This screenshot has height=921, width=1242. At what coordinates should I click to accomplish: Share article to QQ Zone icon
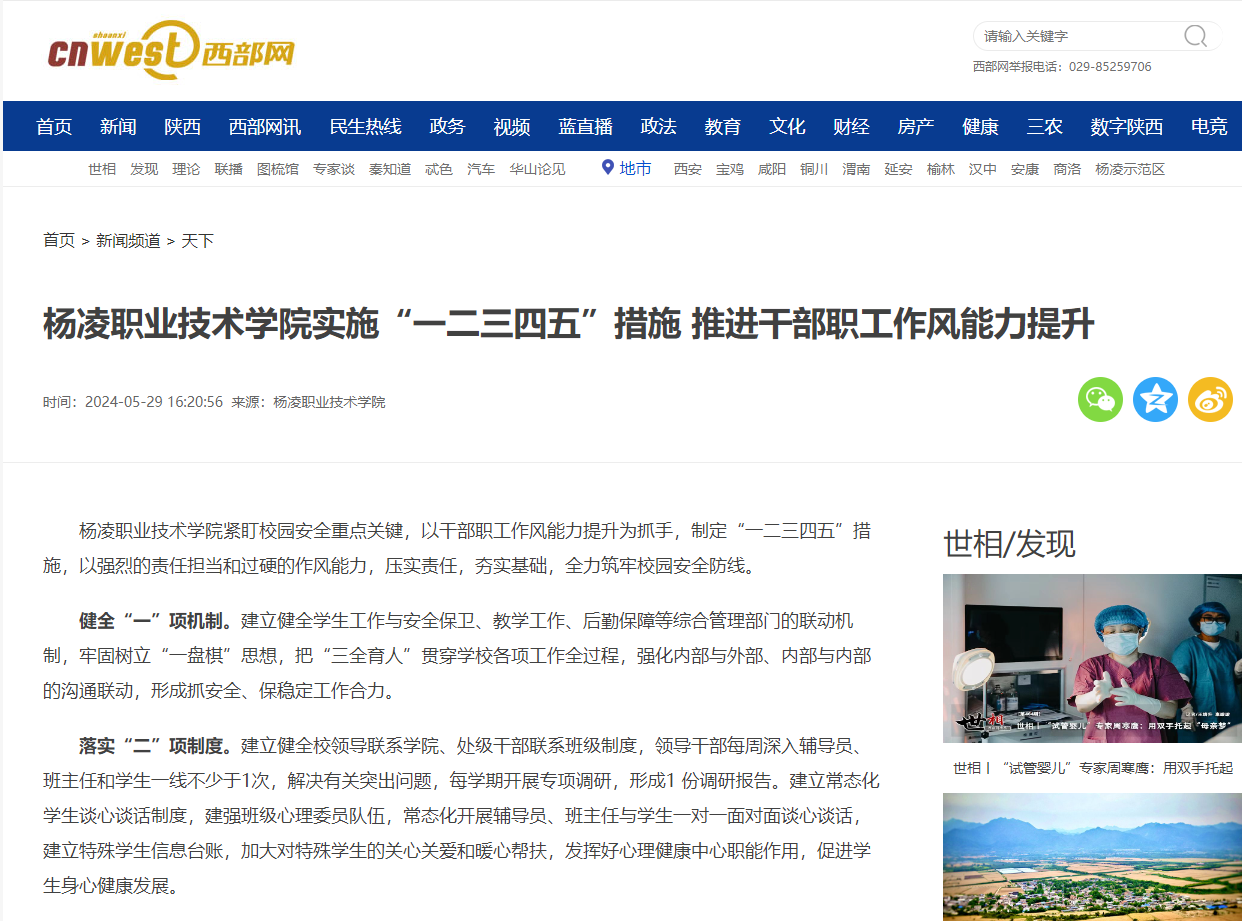click(x=1155, y=400)
